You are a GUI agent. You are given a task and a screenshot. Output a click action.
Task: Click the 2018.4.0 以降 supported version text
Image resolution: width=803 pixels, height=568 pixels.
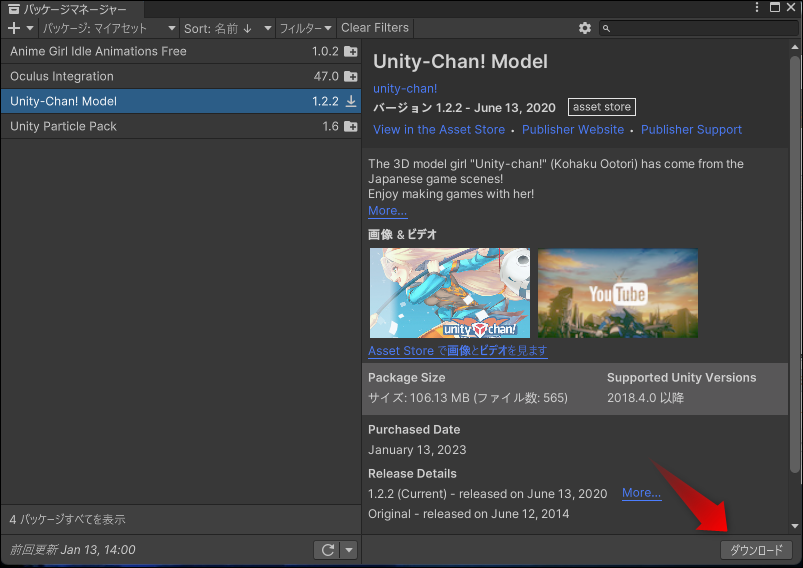coord(645,398)
